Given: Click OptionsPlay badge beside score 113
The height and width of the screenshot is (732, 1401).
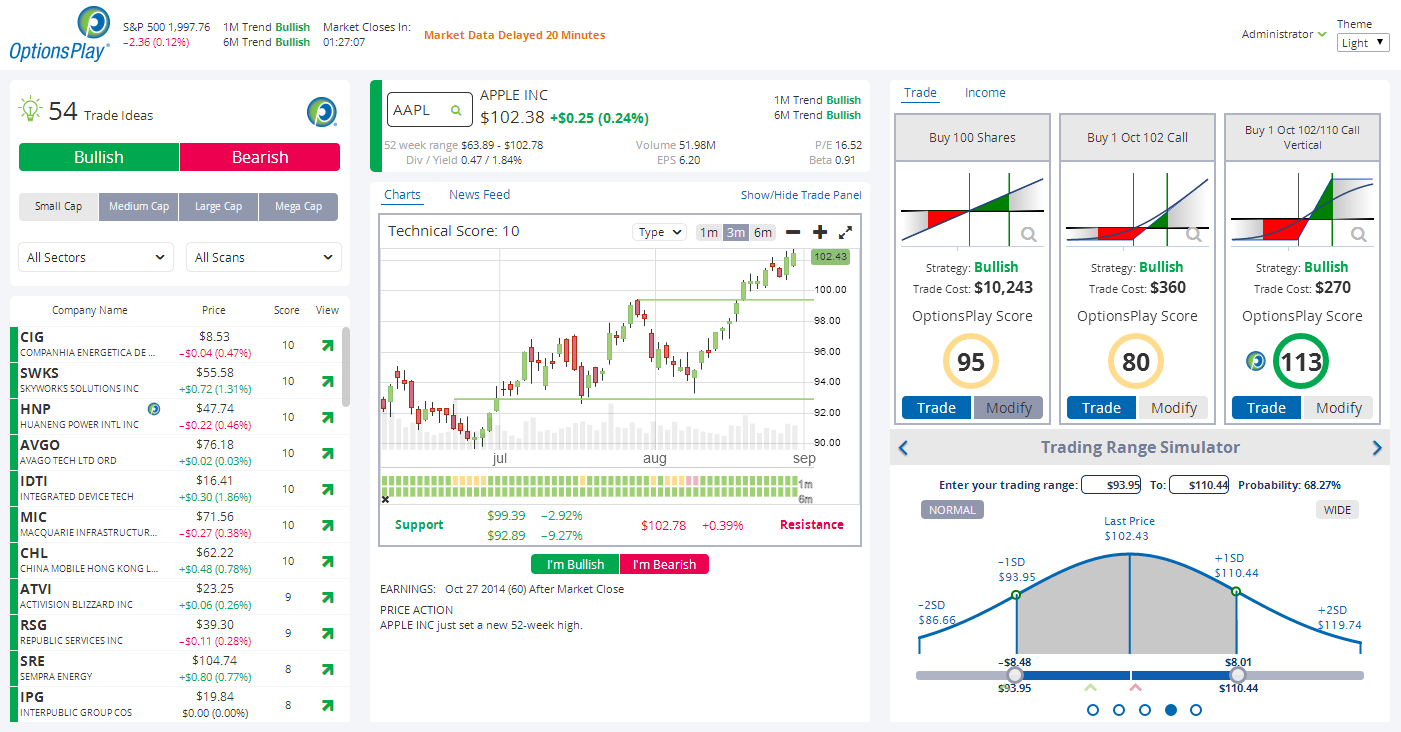Looking at the screenshot, I should tap(1256, 361).
